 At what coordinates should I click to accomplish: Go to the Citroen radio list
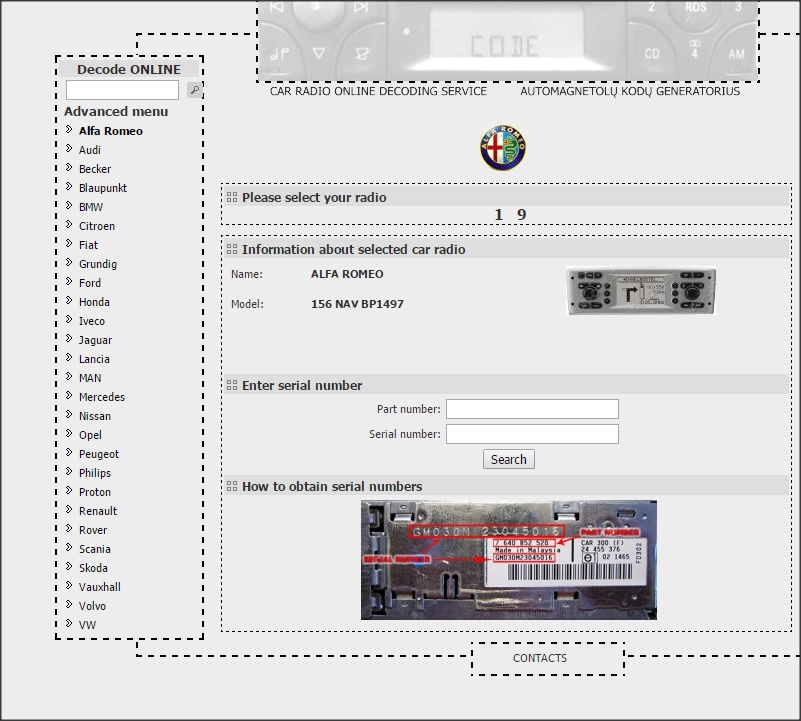(97, 226)
